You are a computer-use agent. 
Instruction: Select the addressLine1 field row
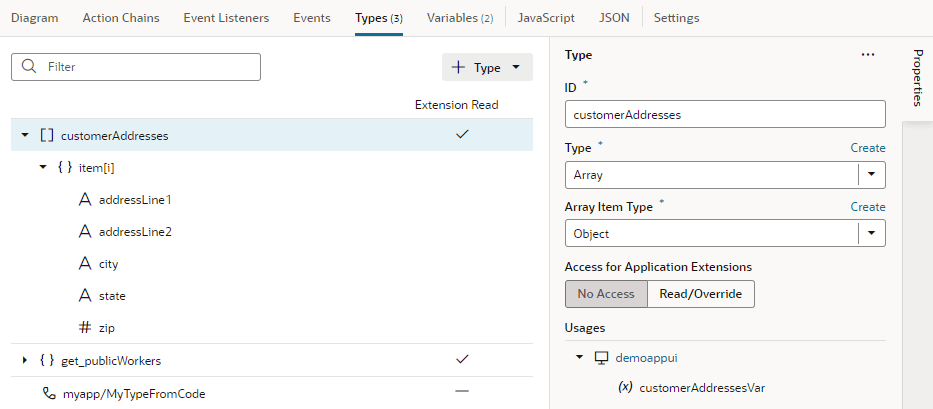[272, 200]
